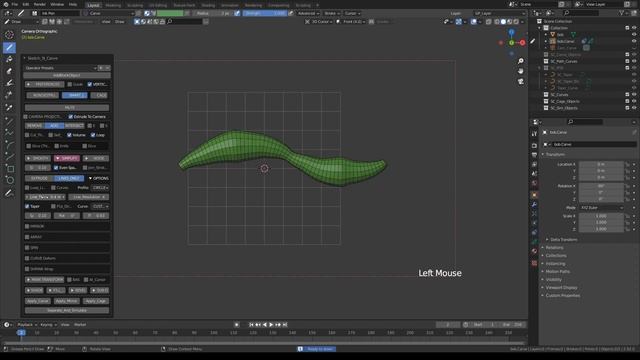640x360 pixels.
Task: Enable the Mirror checkbox
Action: [x=27, y=226]
